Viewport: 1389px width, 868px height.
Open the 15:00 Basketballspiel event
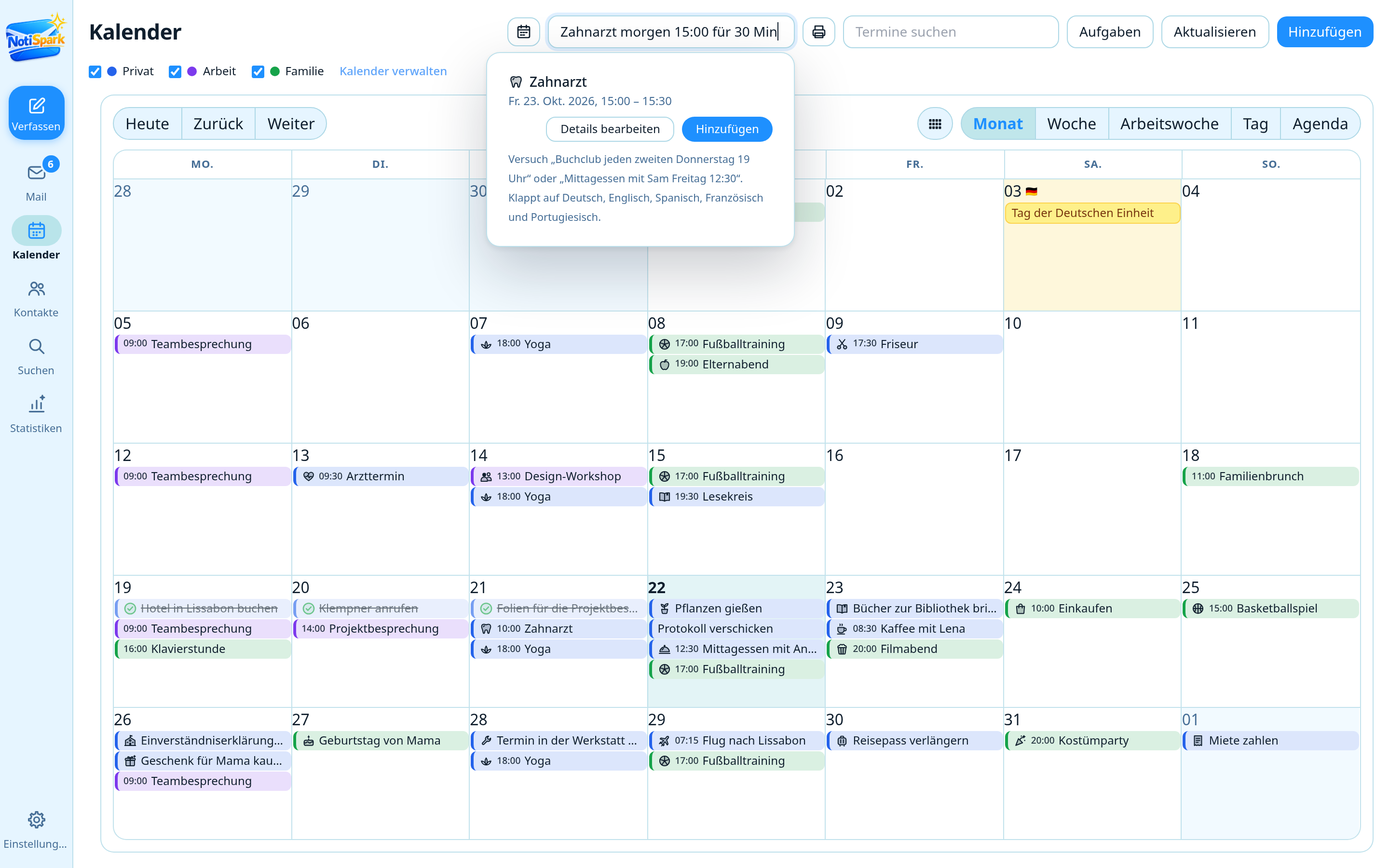tap(1271, 608)
